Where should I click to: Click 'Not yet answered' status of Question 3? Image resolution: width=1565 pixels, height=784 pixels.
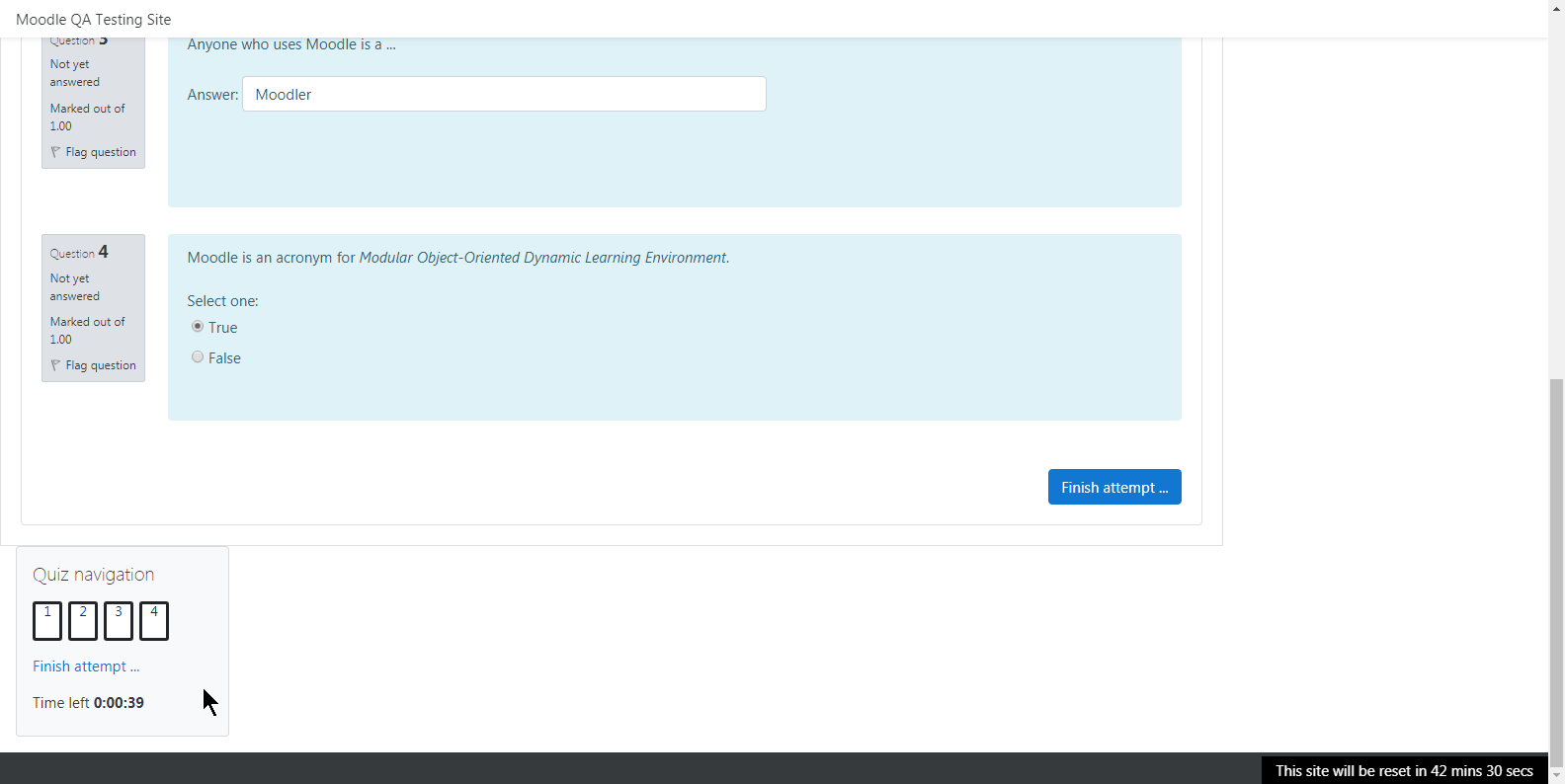(x=75, y=73)
